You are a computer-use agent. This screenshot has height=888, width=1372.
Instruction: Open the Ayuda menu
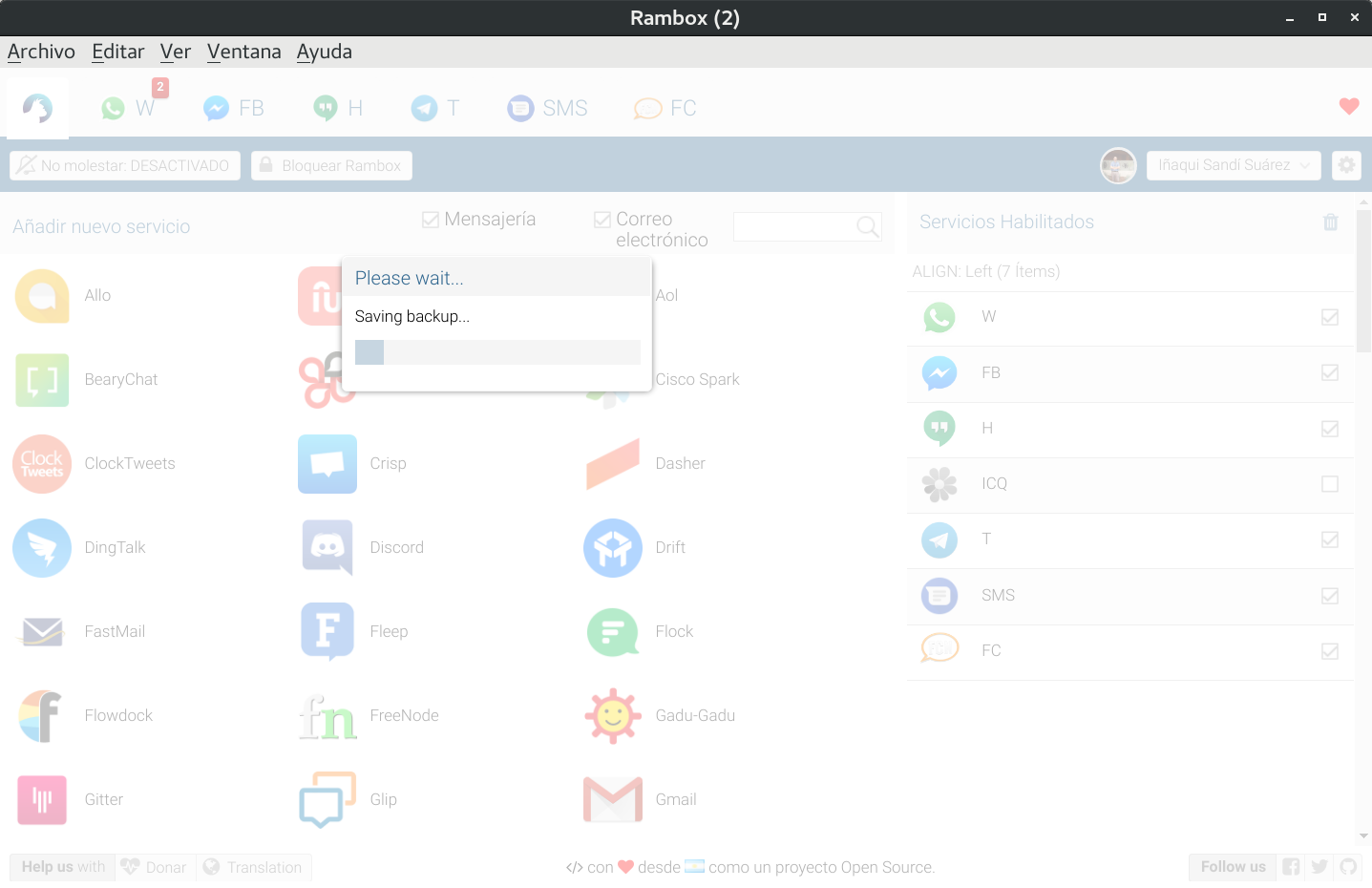tap(325, 52)
